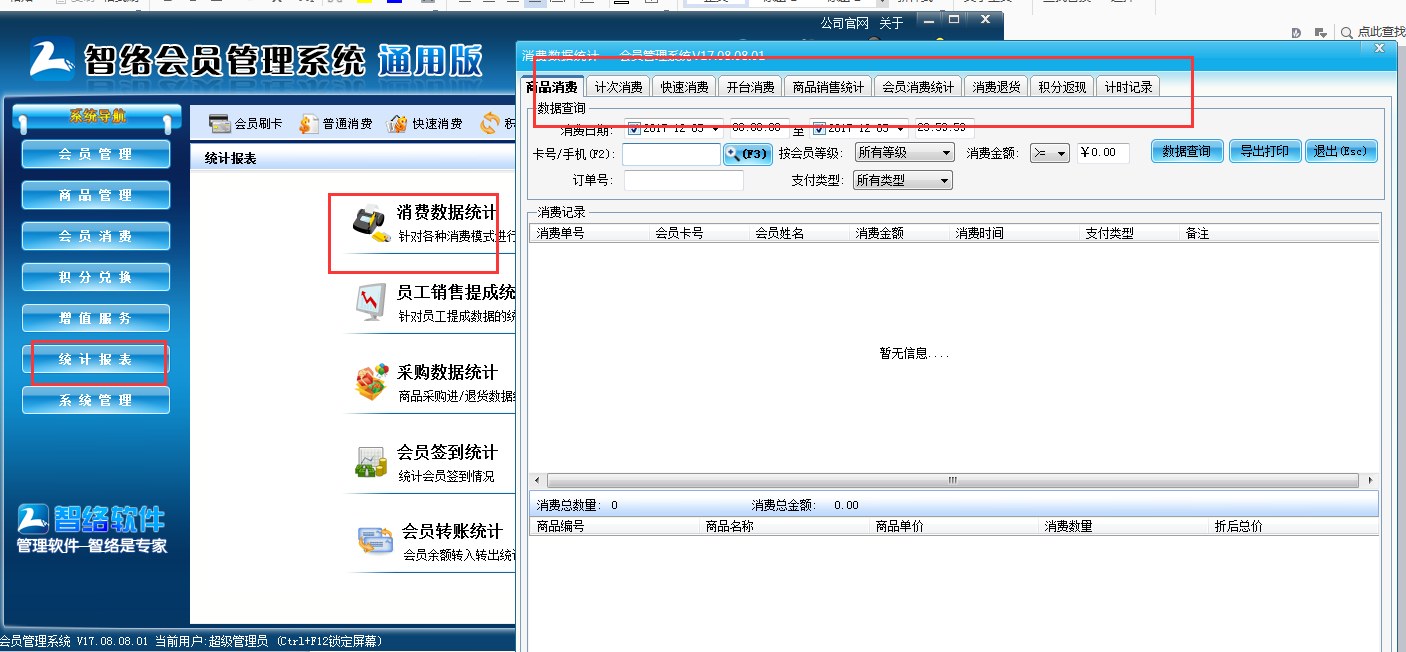Switch to the 会员消费统计 tab
Image resolution: width=1406 pixels, height=652 pixels.
[x=917, y=87]
